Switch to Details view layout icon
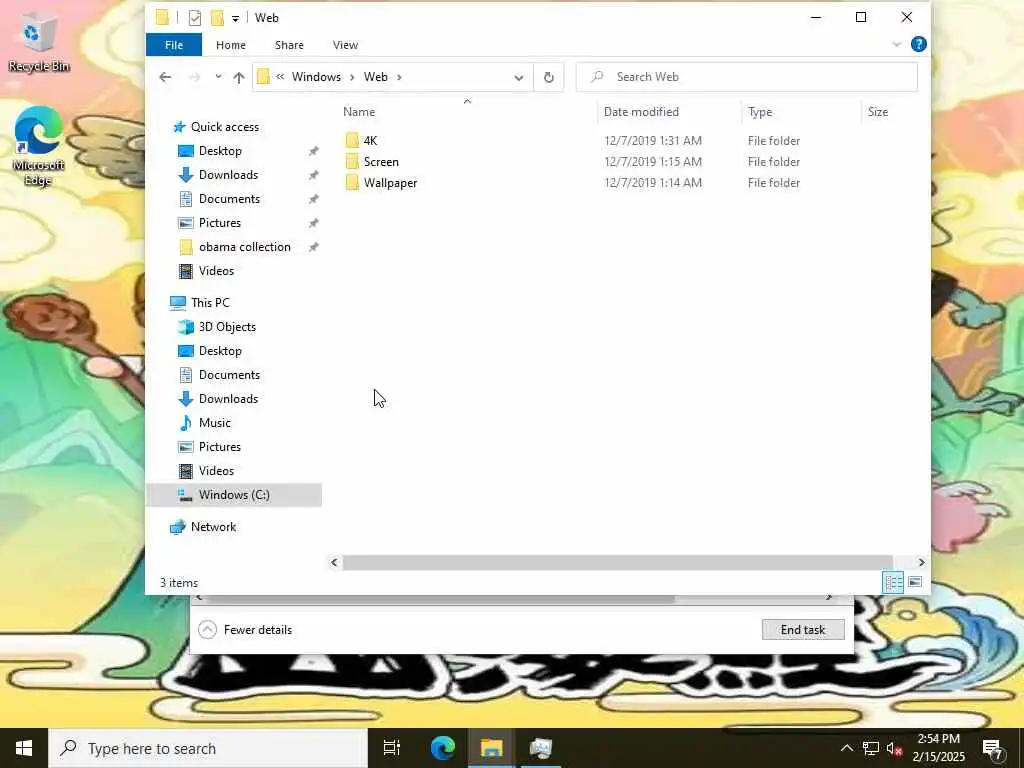 pos(893,582)
